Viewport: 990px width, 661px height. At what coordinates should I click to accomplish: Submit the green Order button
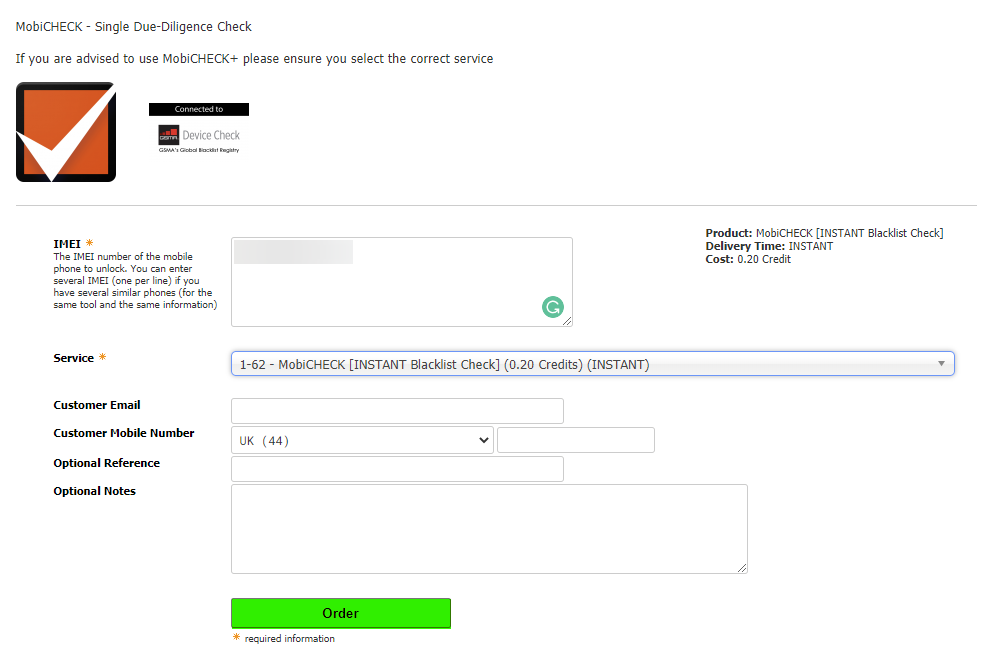[341, 613]
